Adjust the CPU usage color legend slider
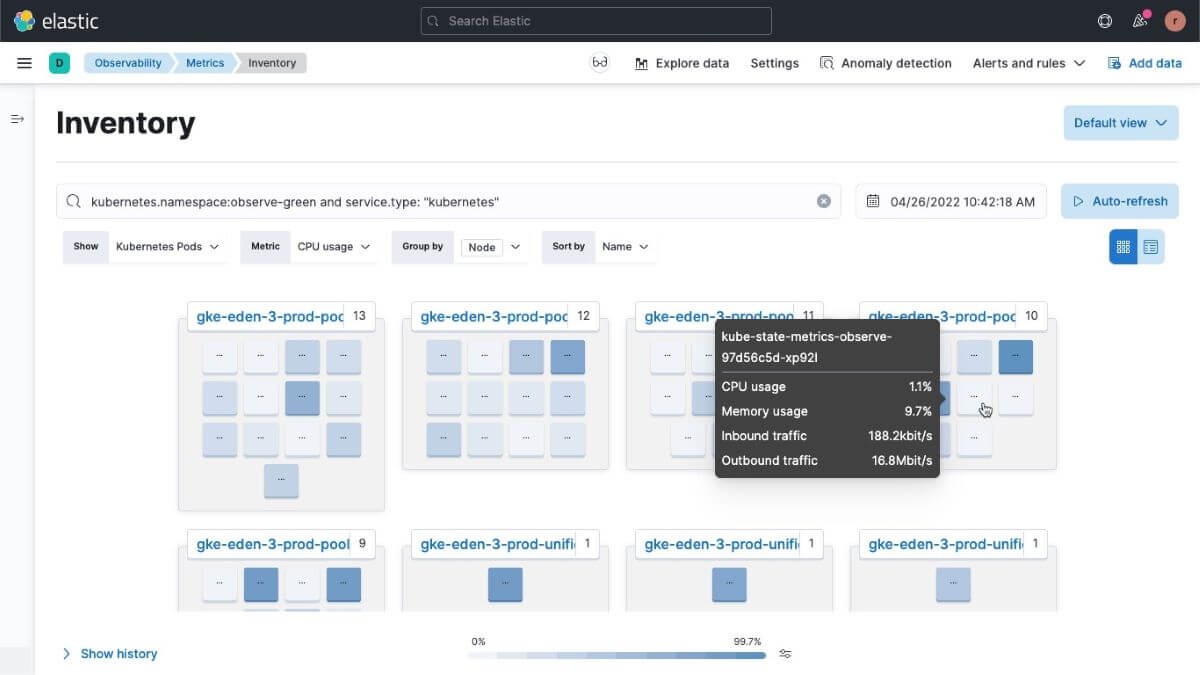 coord(785,653)
